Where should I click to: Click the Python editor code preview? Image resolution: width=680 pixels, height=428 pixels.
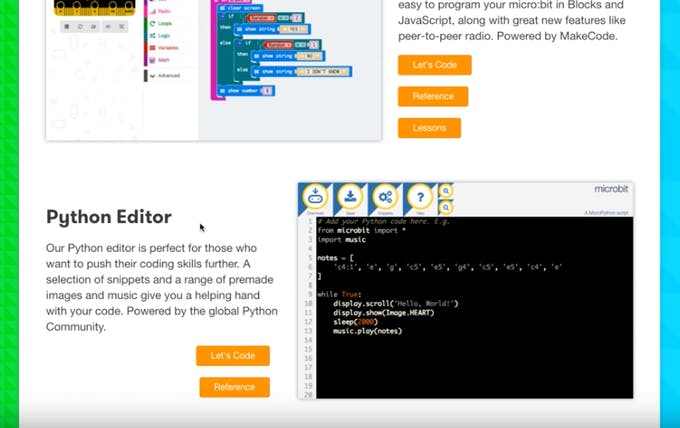pos(465,291)
